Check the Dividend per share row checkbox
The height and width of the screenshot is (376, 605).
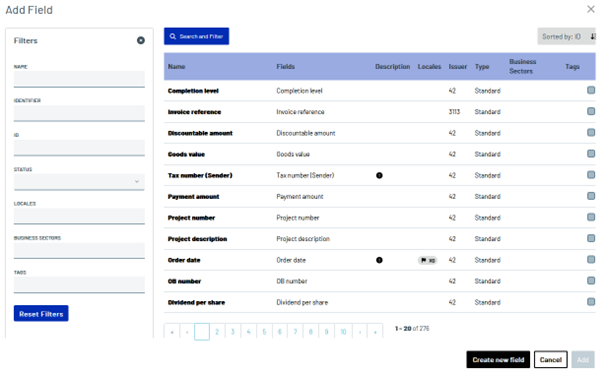point(591,302)
